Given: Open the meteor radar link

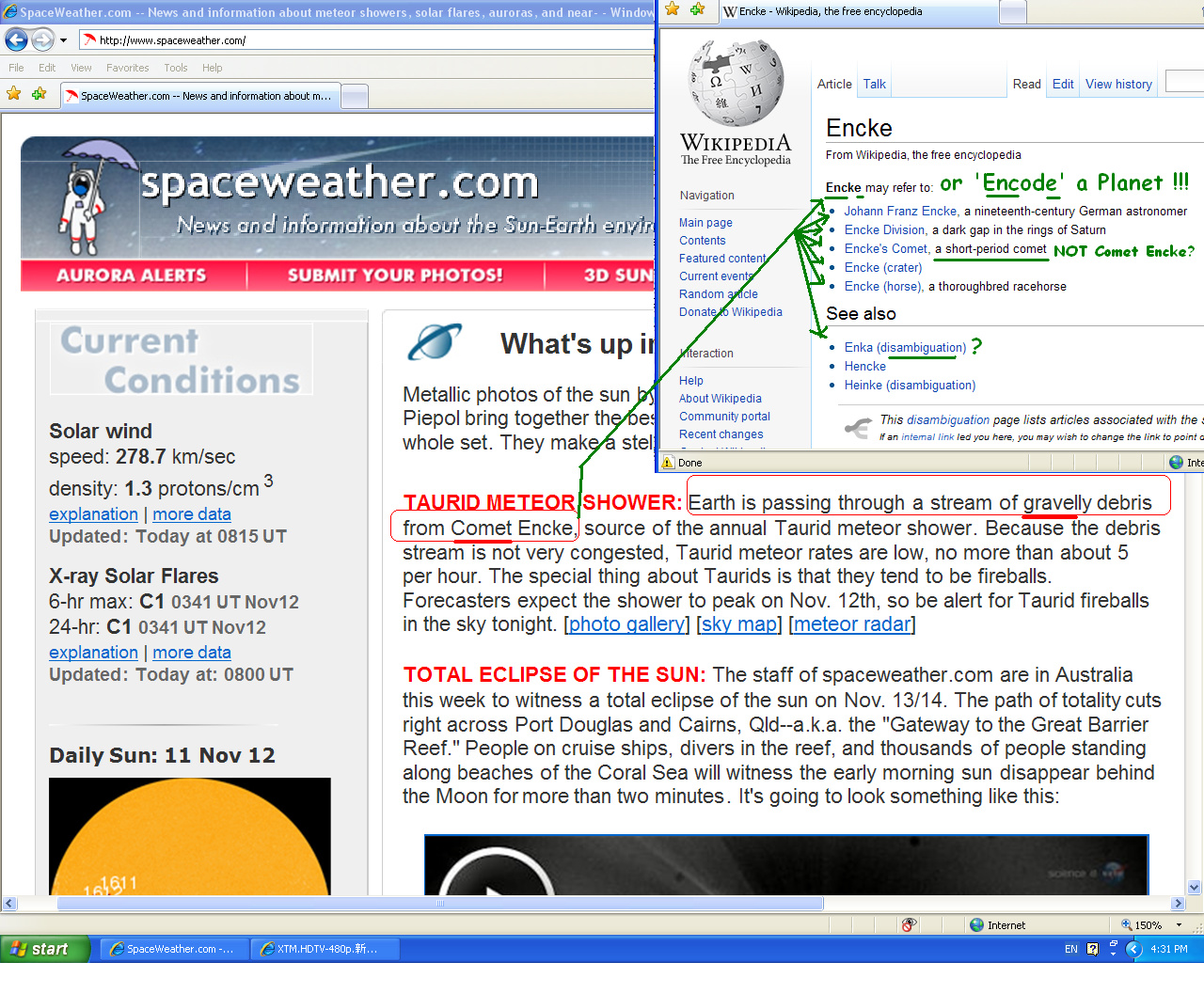Looking at the screenshot, I should [x=852, y=624].
